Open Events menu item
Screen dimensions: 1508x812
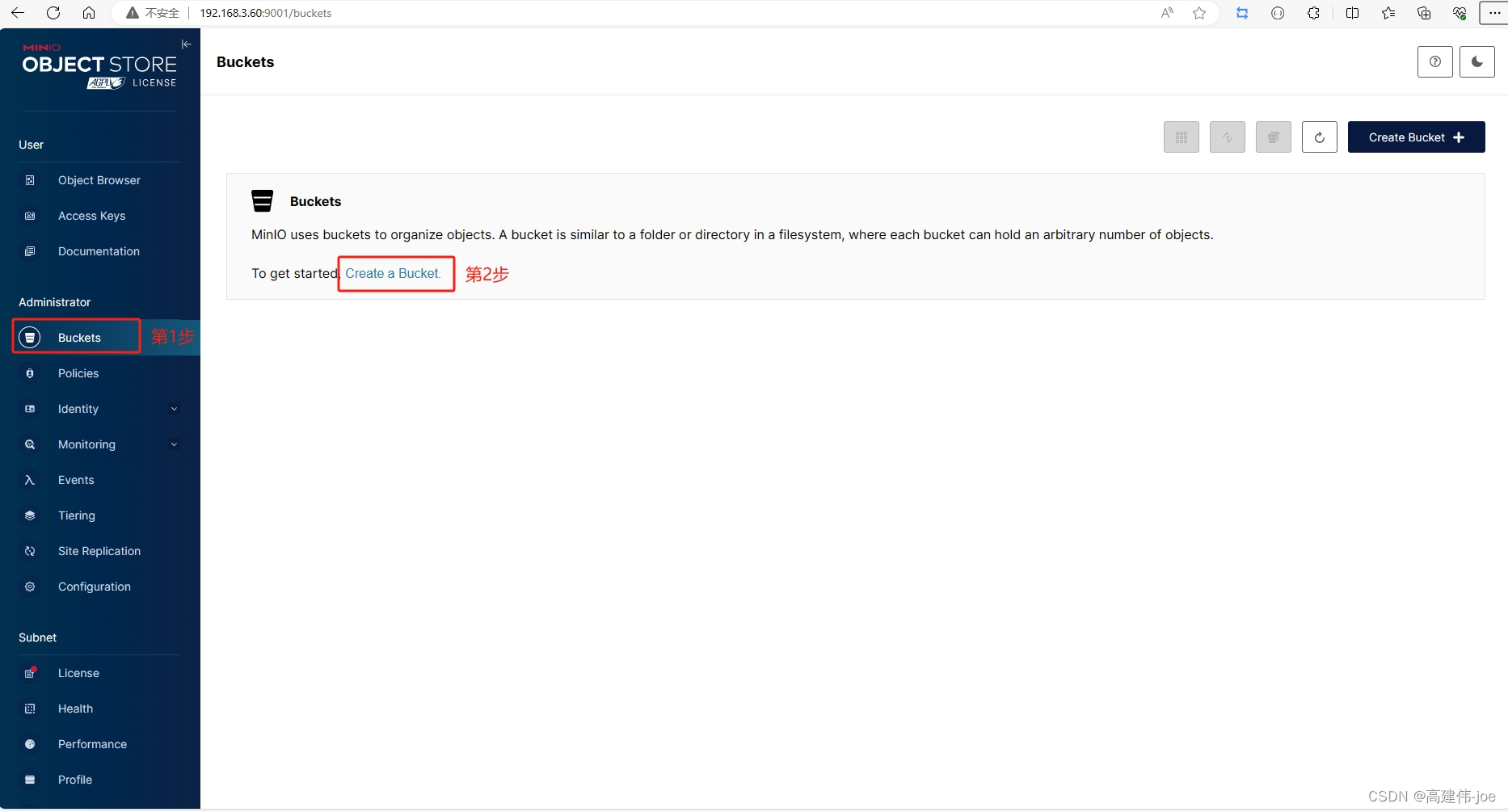99,480
